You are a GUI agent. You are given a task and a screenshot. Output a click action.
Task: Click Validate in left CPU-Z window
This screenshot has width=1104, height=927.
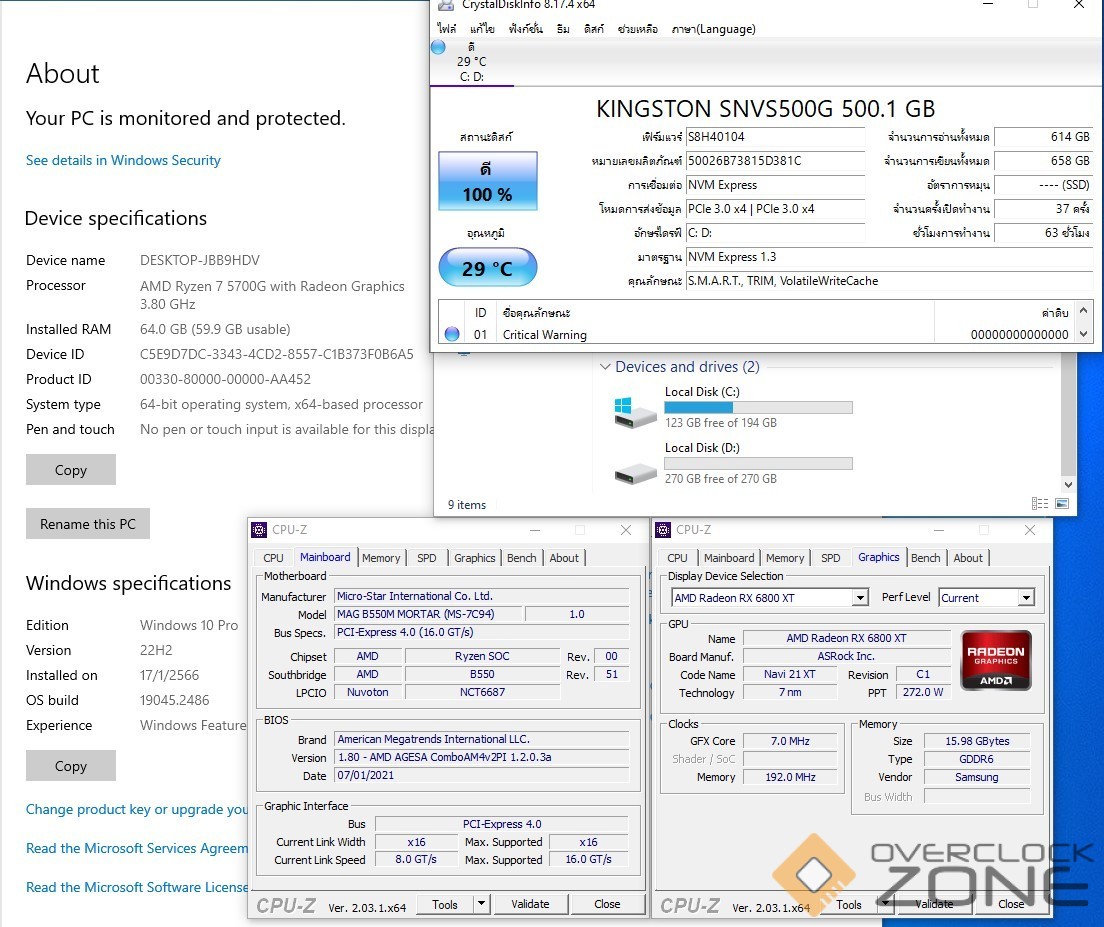530,904
